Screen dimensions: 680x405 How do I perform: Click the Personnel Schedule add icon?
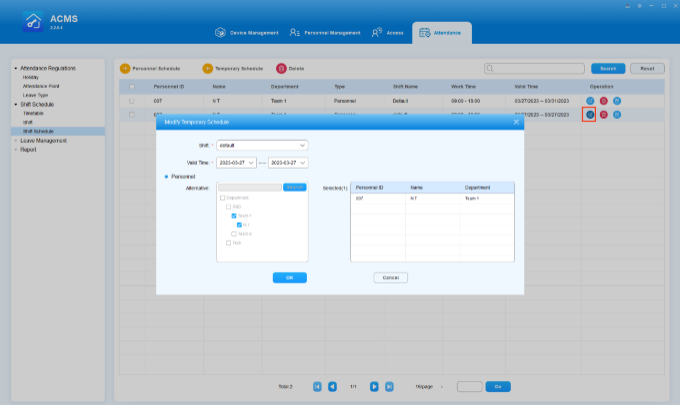pos(125,68)
